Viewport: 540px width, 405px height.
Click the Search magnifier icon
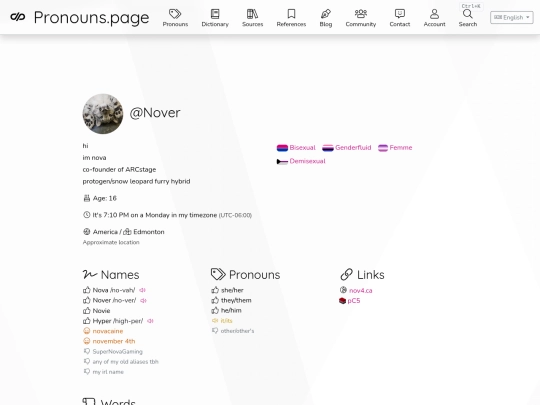point(468,14)
